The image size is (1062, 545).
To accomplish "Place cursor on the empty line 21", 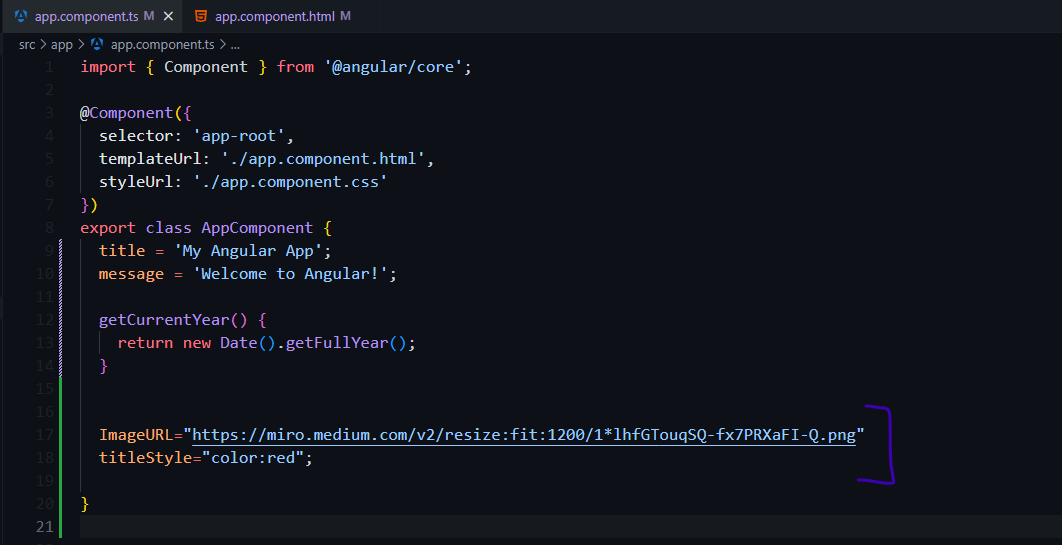I will [570, 527].
